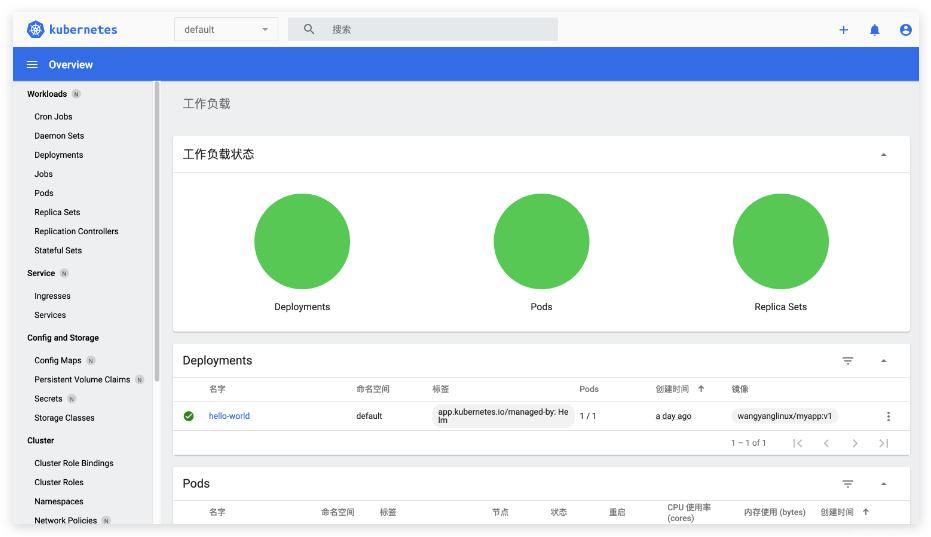Open Namespaces in sidebar
931x537 pixels.
point(59,501)
